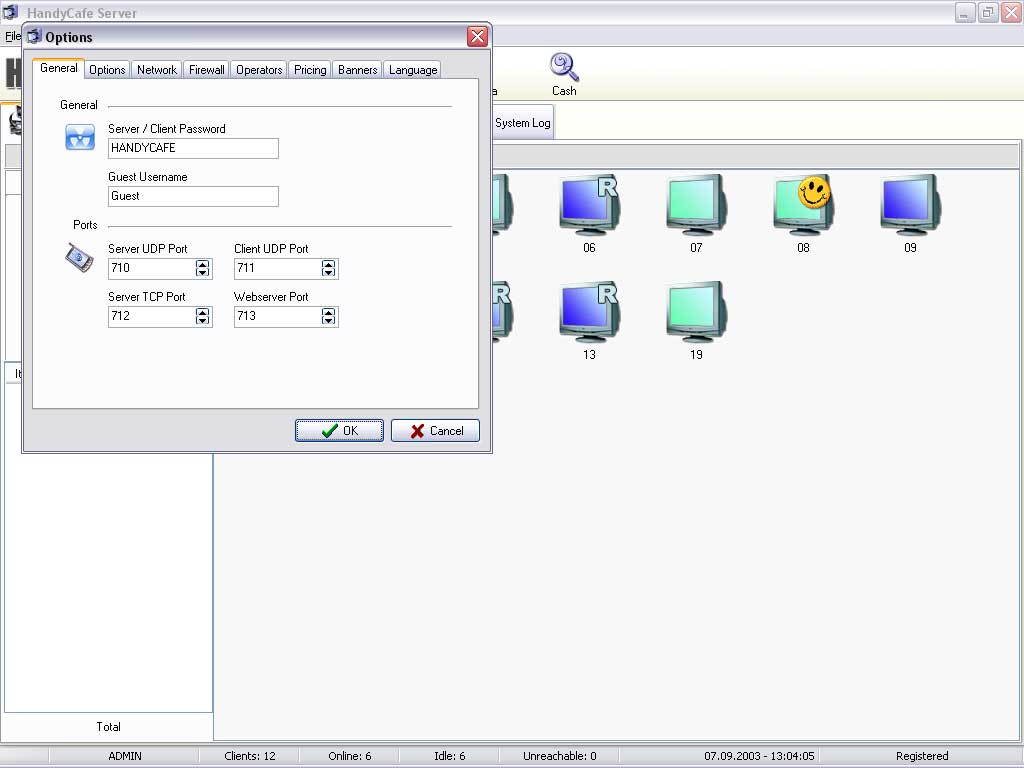
Task: Switch to the Options tab
Action: 107,70
